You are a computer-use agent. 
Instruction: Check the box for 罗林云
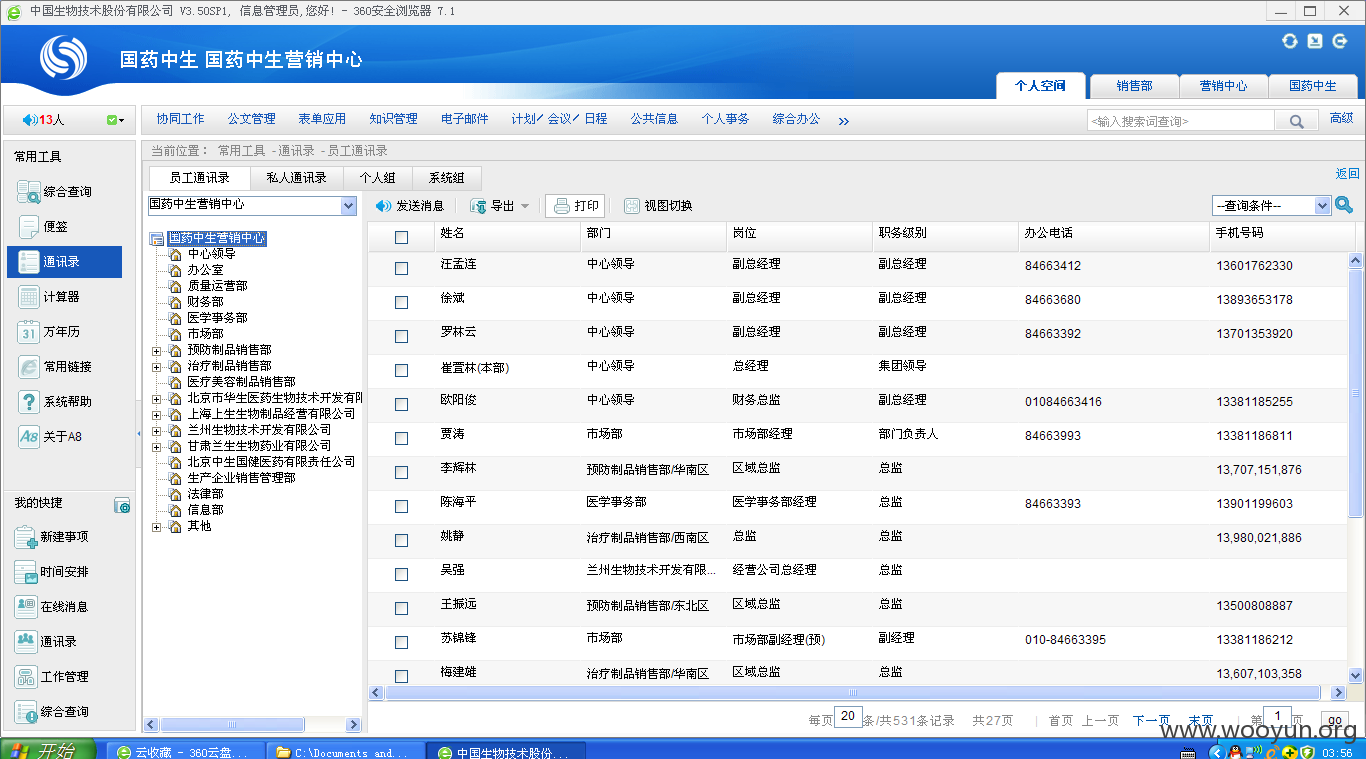click(x=401, y=336)
